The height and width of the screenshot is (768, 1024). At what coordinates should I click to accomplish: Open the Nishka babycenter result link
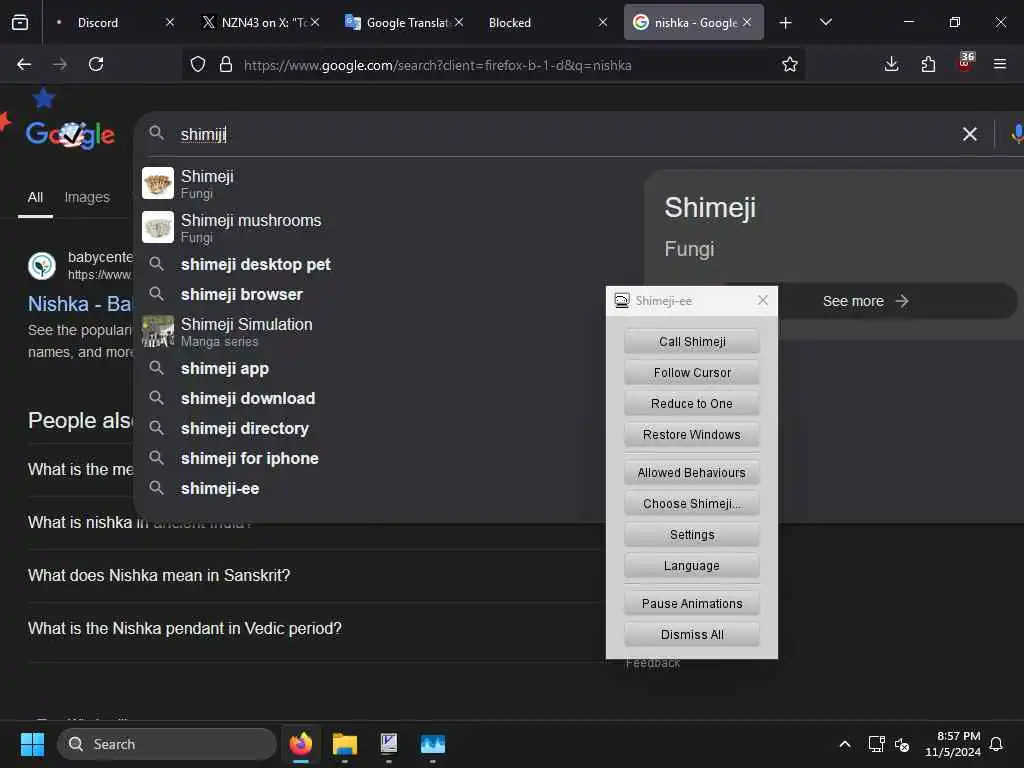pyautogui.click(x=80, y=304)
